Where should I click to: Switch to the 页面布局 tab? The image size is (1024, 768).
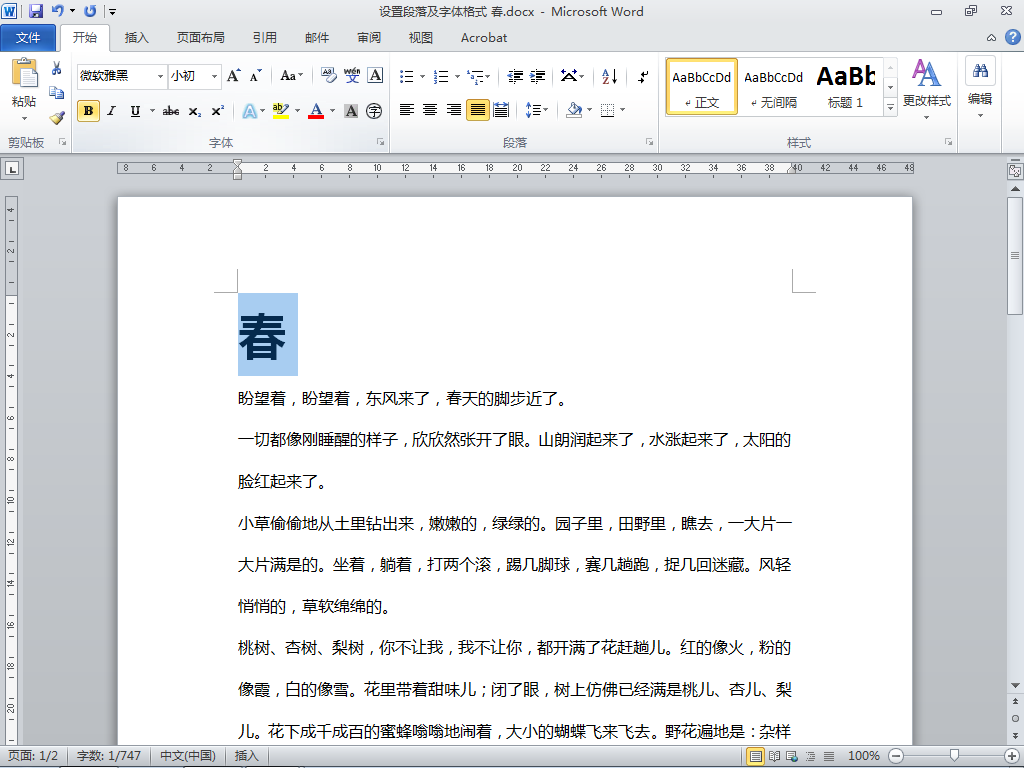(200, 38)
